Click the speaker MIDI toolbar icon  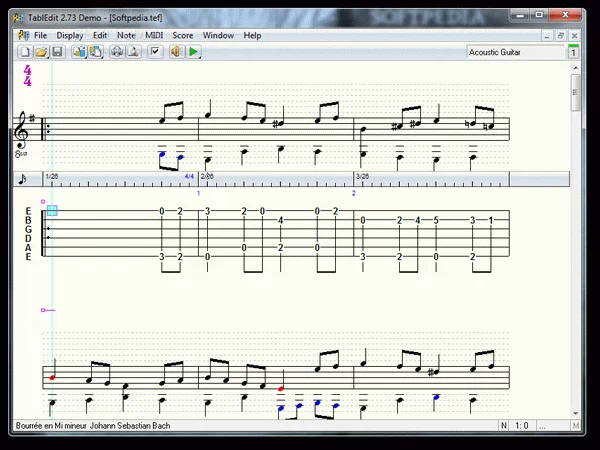[177, 52]
